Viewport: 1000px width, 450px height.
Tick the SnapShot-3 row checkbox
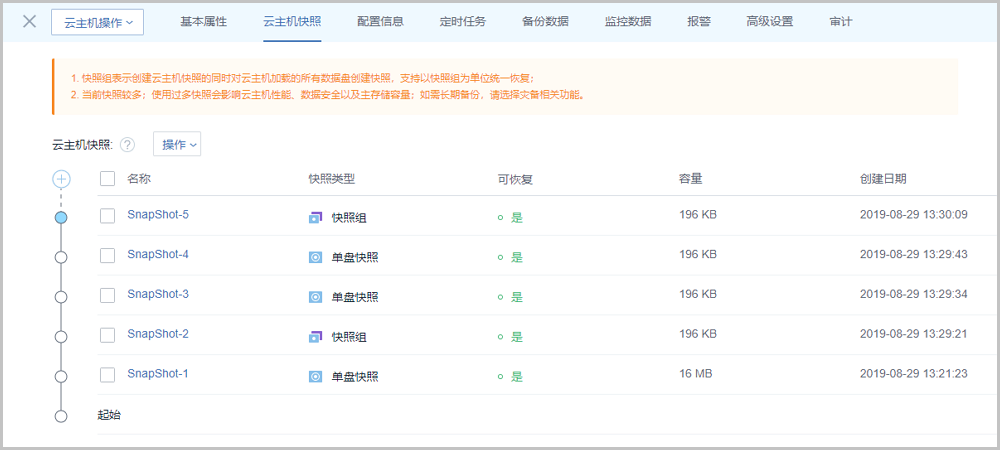108,295
